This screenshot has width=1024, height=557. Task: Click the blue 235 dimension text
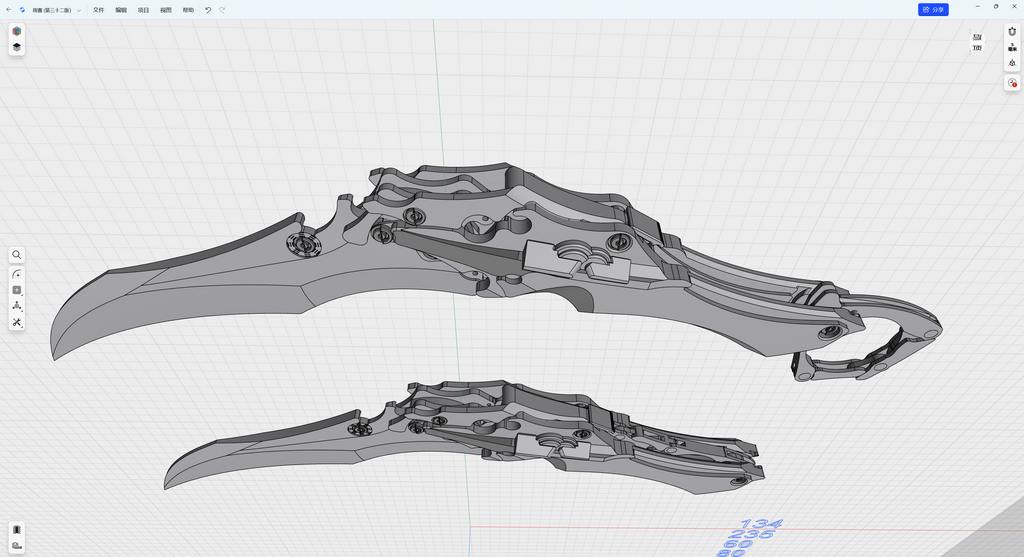[x=752, y=534]
